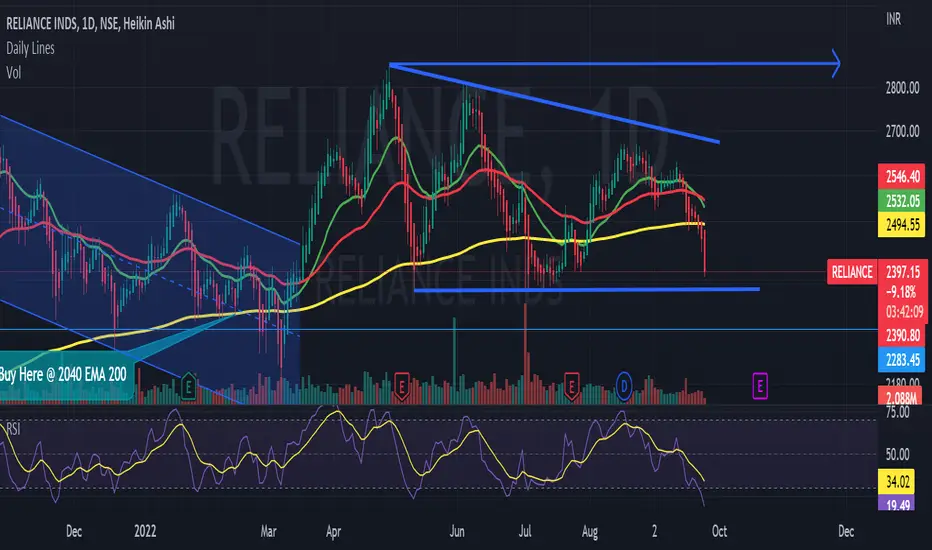Click the blue D dividend marker in August

pos(624,386)
